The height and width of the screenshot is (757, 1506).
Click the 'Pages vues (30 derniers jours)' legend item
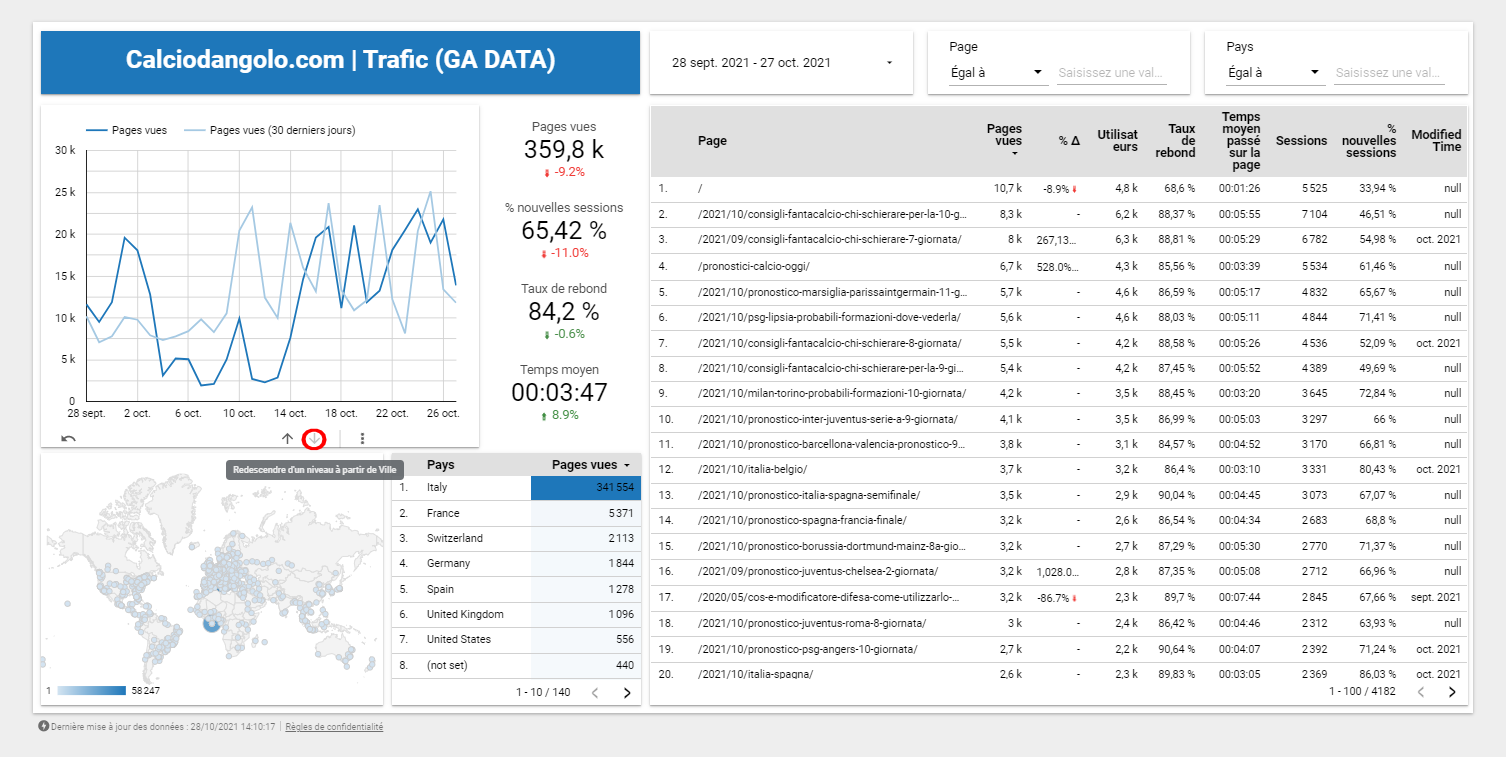click(x=282, y=130)
